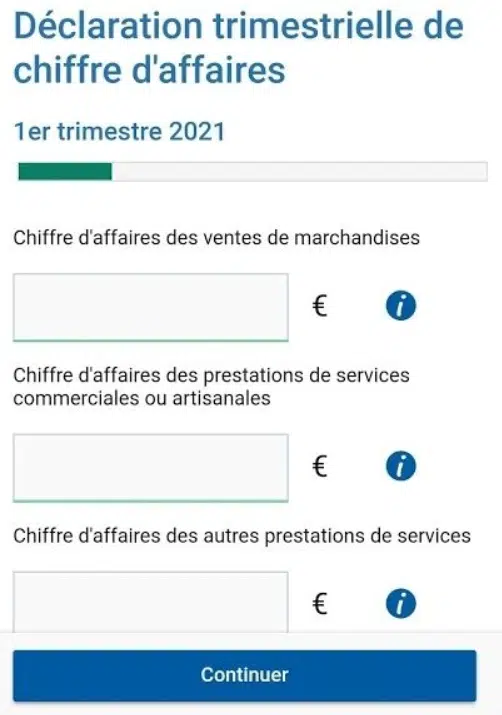Screen dimensions: 502x715
Task: Click euro symbol beside autres prestations field
Action: coord(320,604)
